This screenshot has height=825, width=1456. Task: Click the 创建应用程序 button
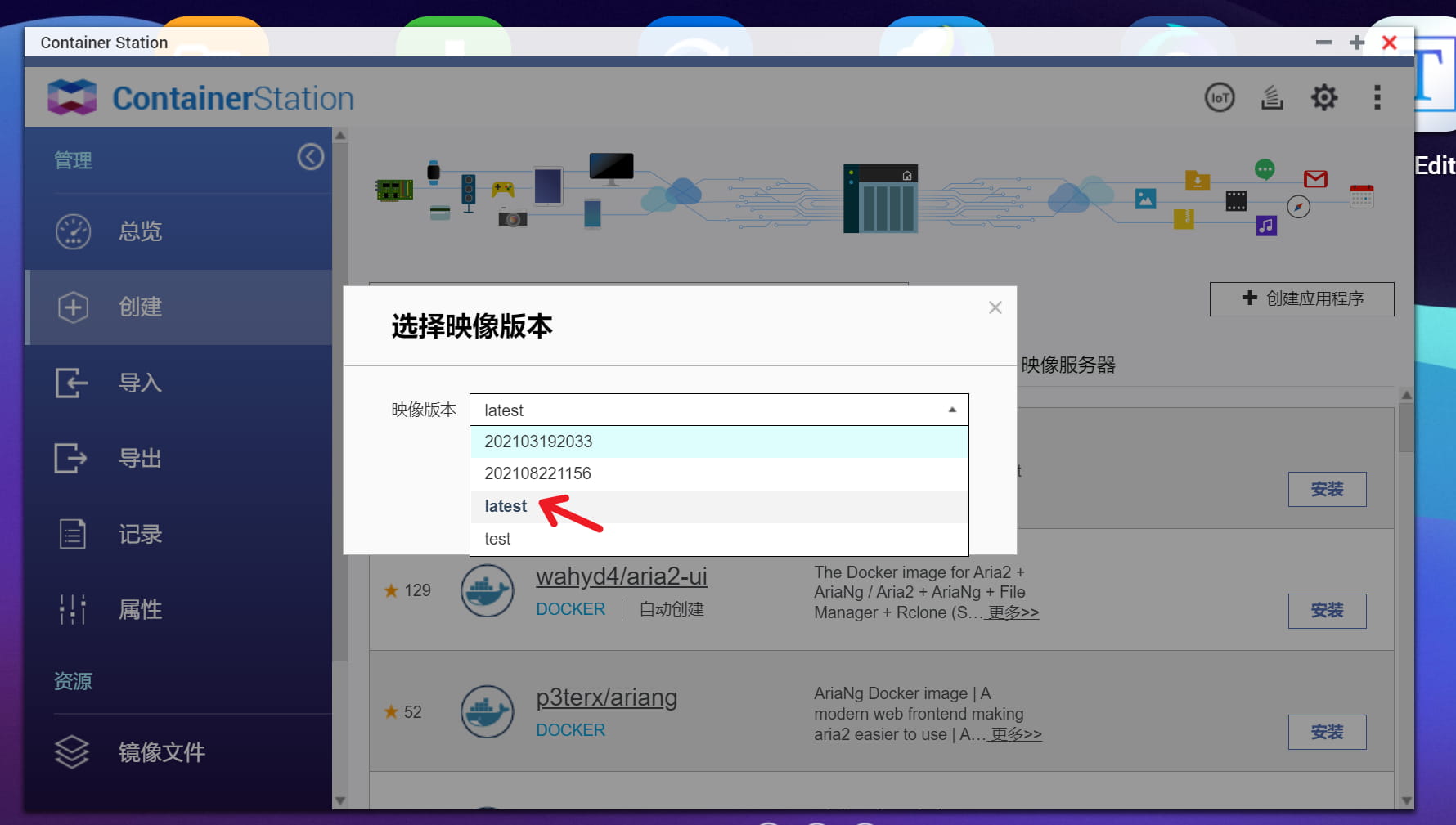tap(1301, 298)
